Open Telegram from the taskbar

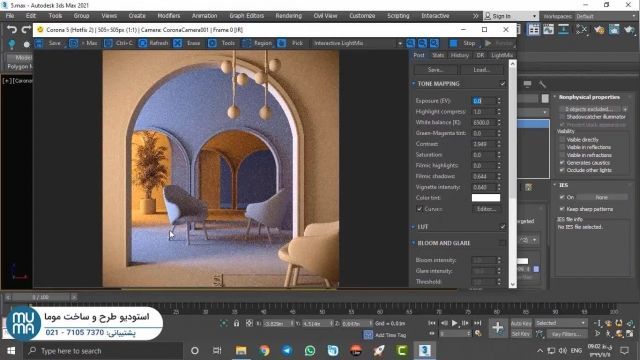[287, 351]
